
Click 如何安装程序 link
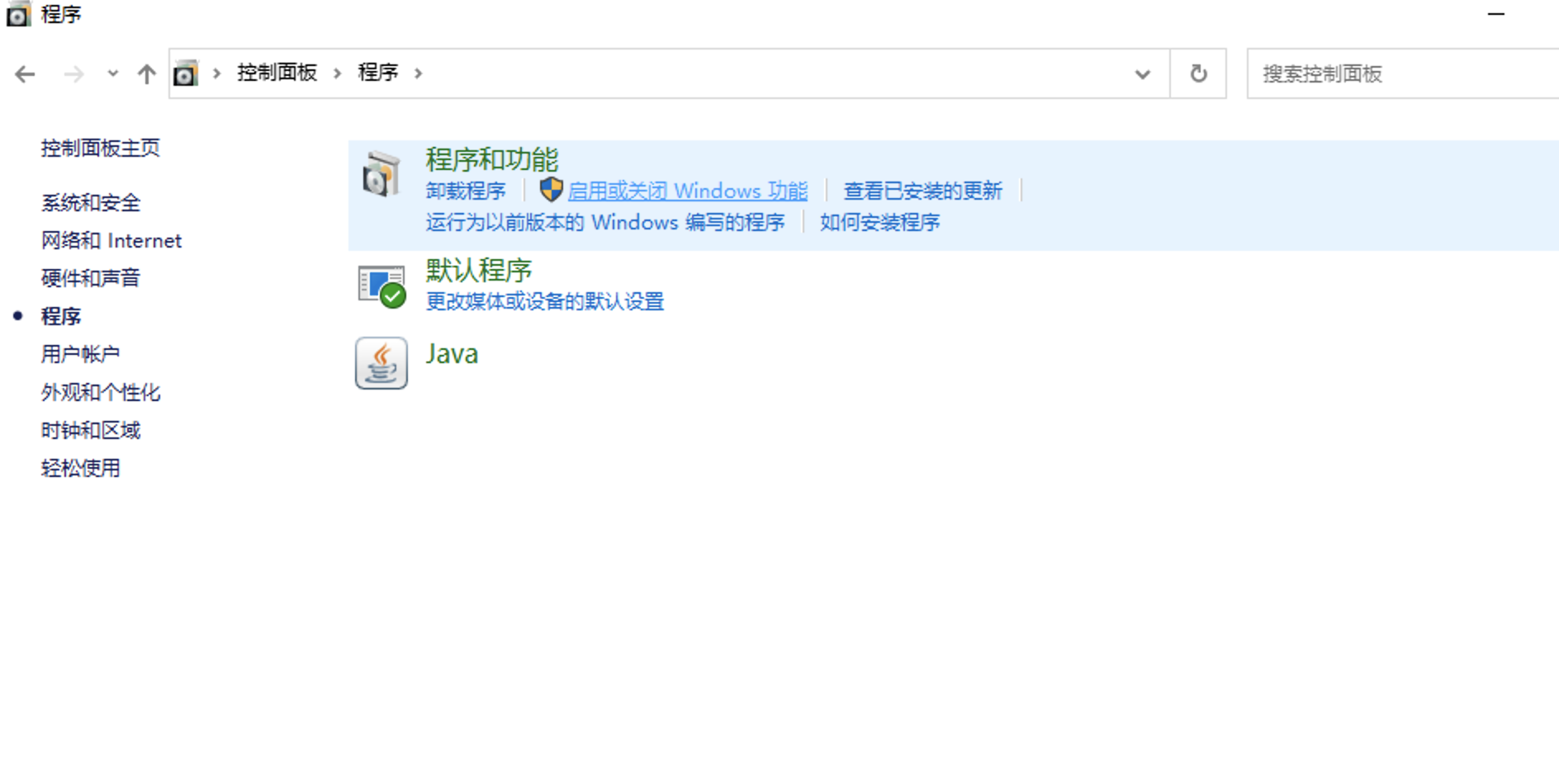880,222
